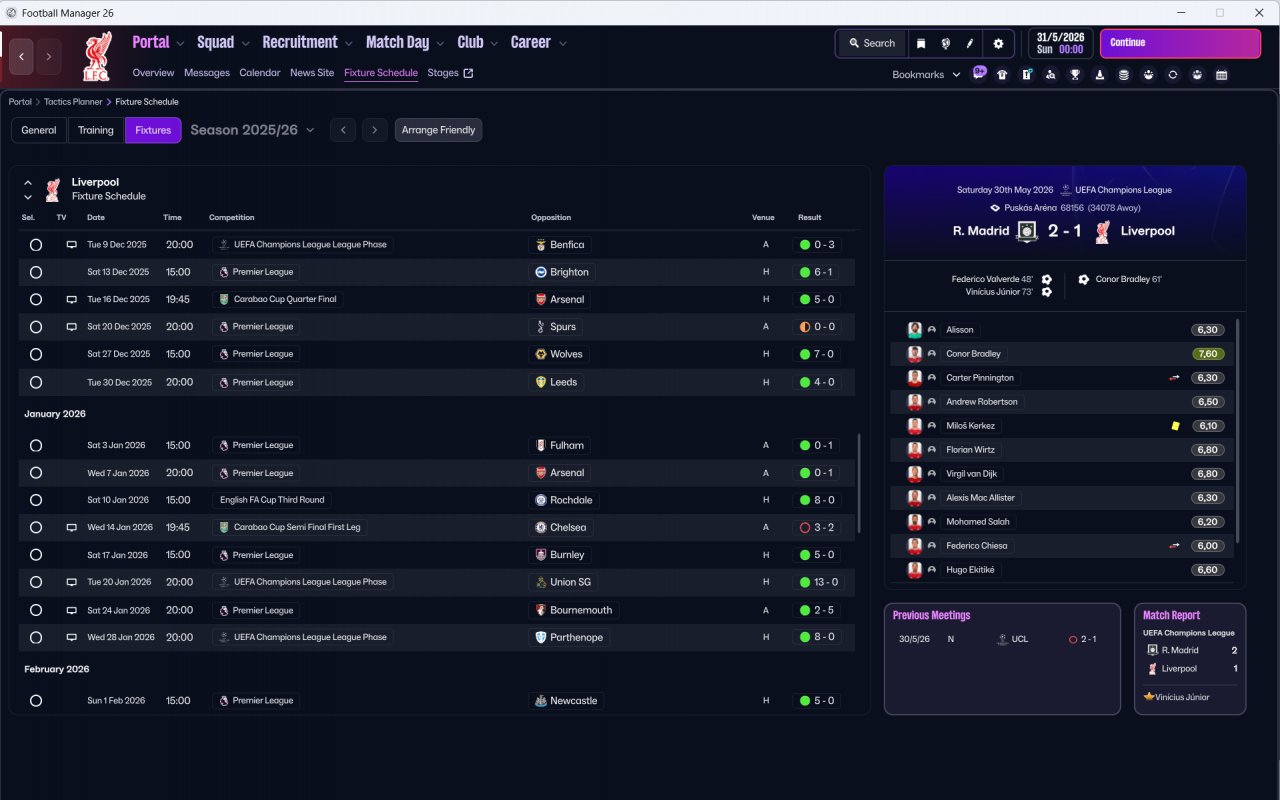This screenshot has width=1280, height=800.
Task: Select the Bournemouth fixture radio button
Action: [36, 610]
